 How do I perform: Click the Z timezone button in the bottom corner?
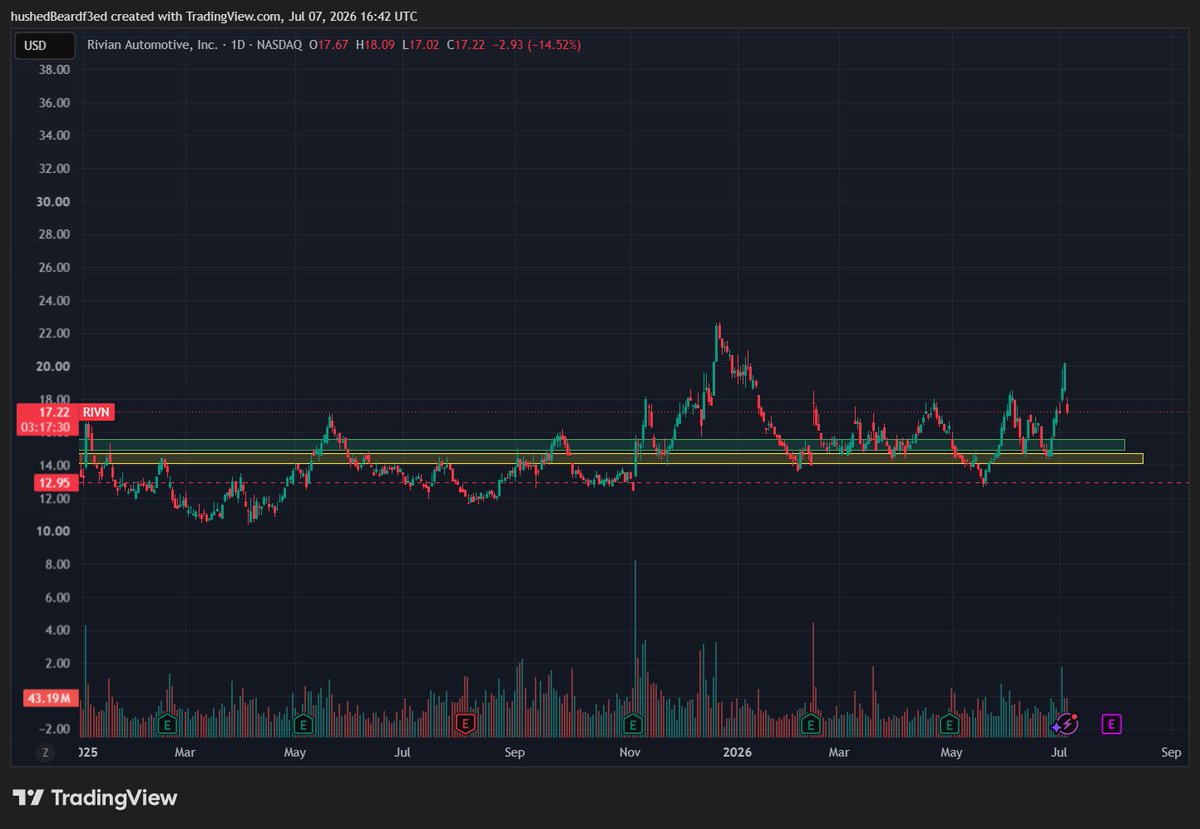click(x=44, y=751)
